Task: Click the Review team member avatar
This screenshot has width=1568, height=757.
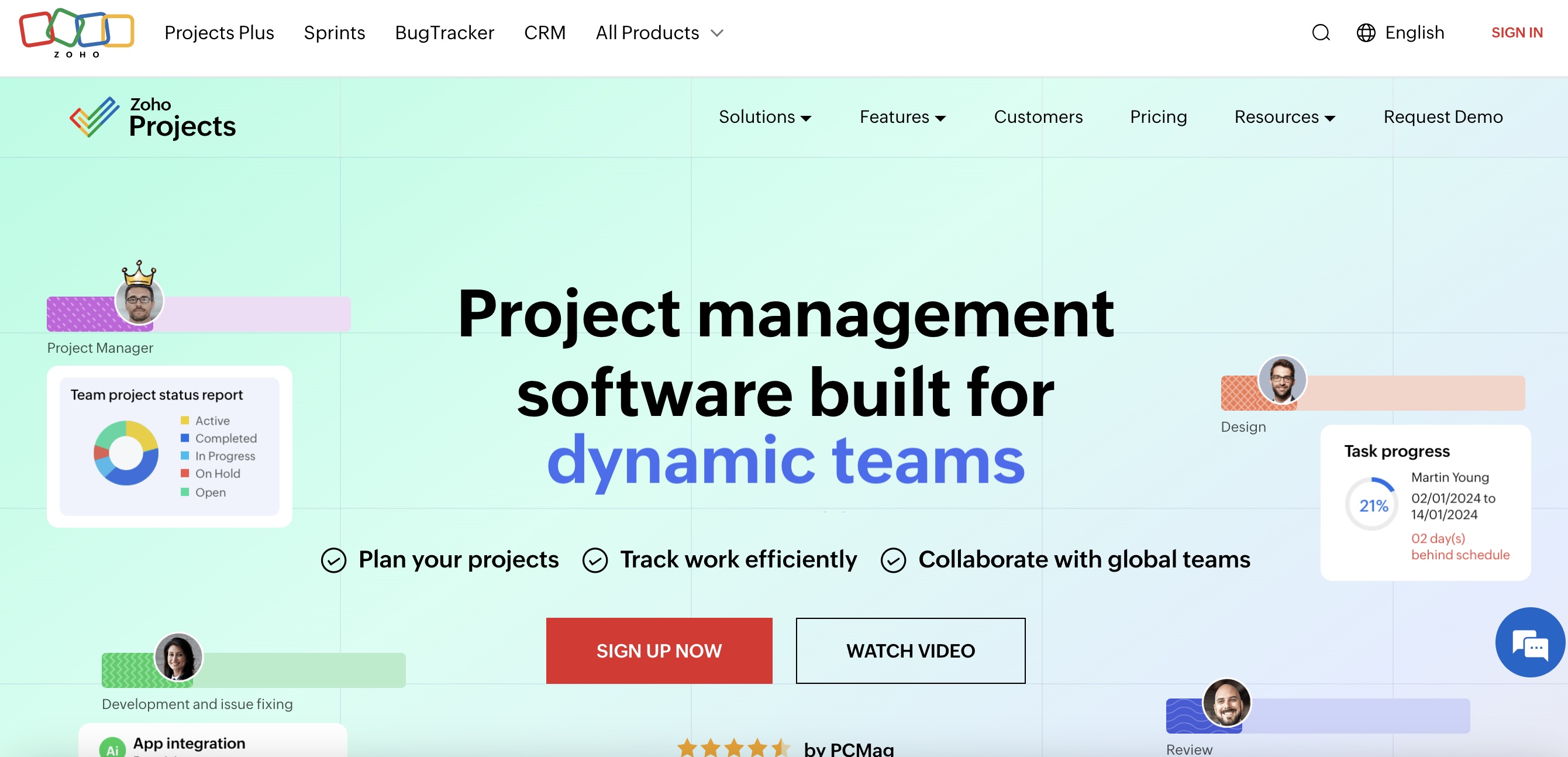Action: pos(1226,702)
